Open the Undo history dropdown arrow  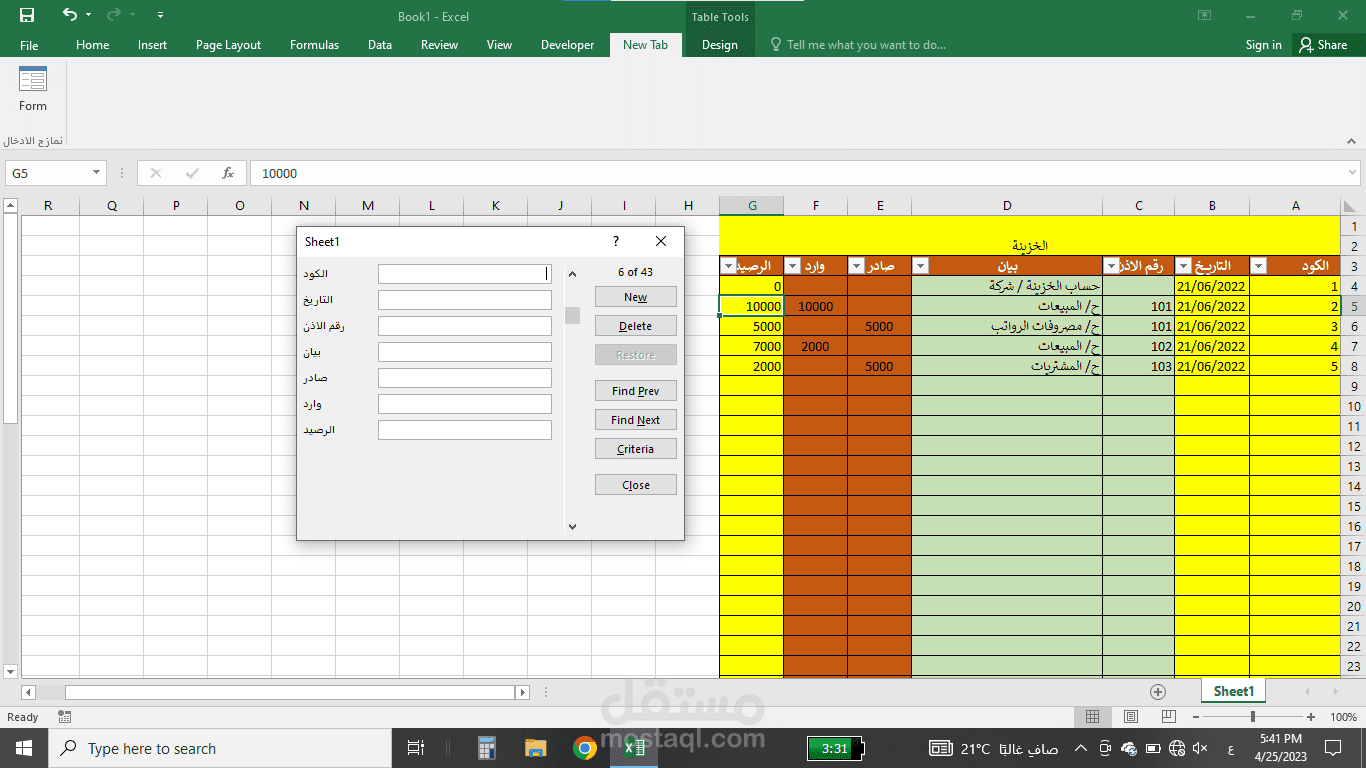[x=88, y=16]
